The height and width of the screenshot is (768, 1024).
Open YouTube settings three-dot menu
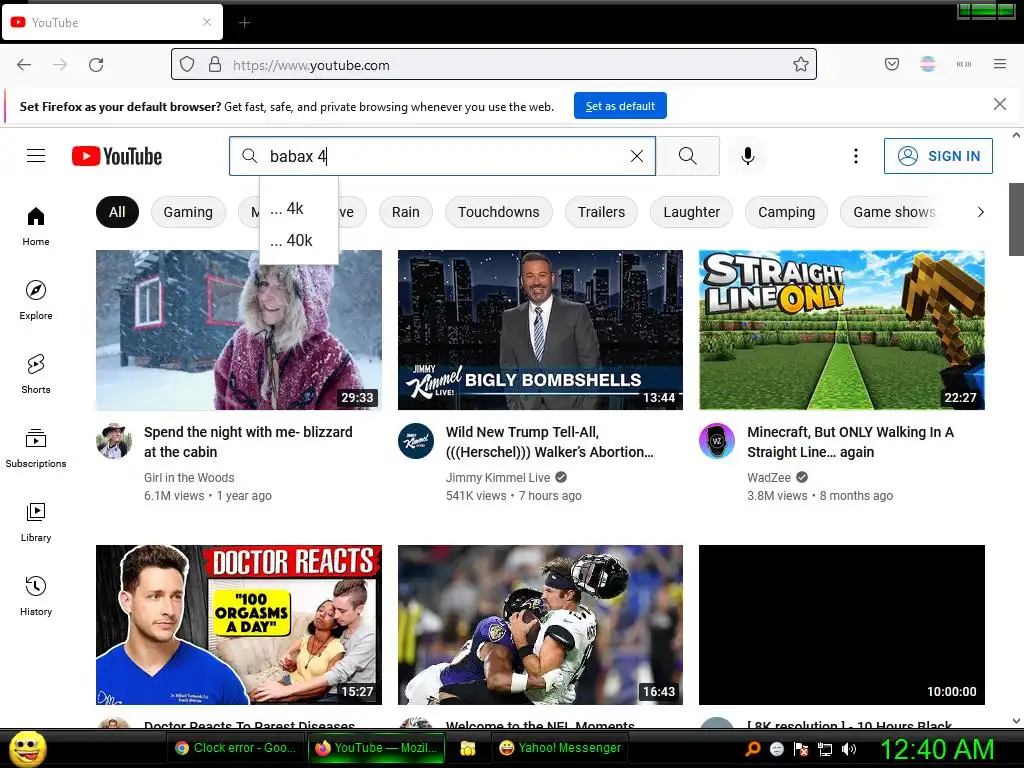tap(856, 156)
